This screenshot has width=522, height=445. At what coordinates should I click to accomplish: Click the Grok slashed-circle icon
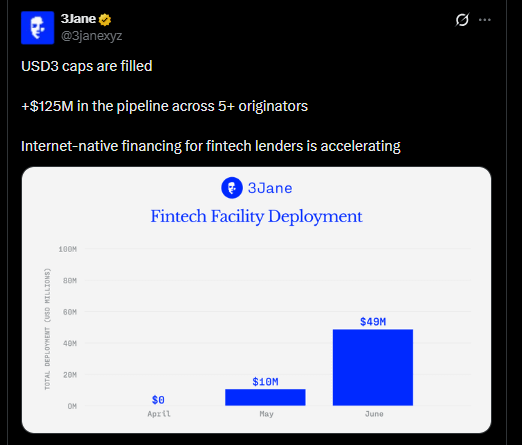tap(462, 20)
